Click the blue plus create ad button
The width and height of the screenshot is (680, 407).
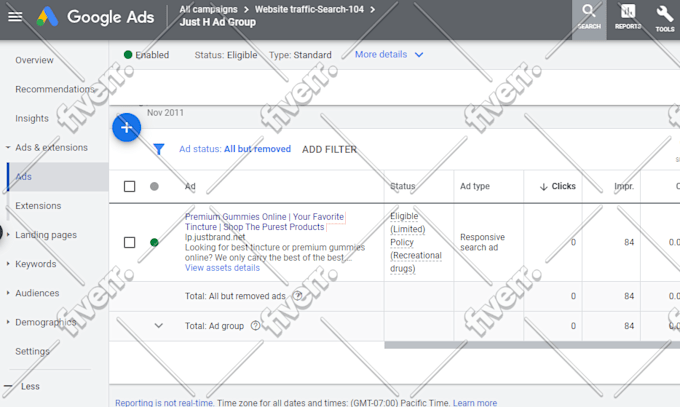(127, 128)
